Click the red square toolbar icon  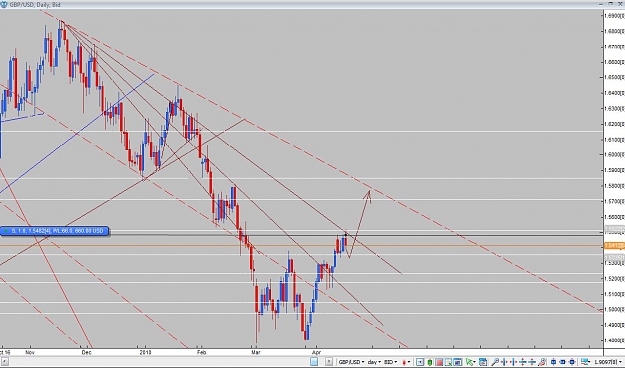[439, 362]
